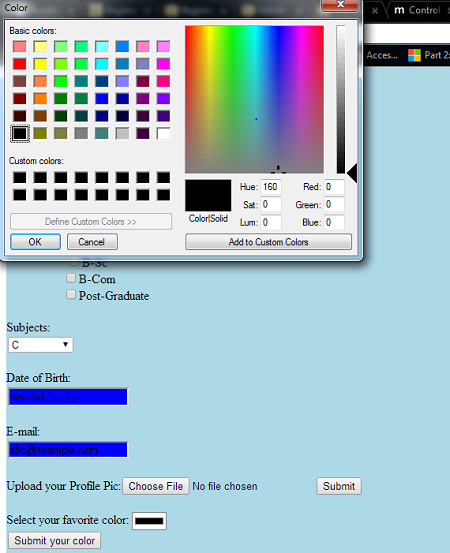
Task: Select the light silver basic color swatch
Action: pyautogui.click(x=122, y=133)
